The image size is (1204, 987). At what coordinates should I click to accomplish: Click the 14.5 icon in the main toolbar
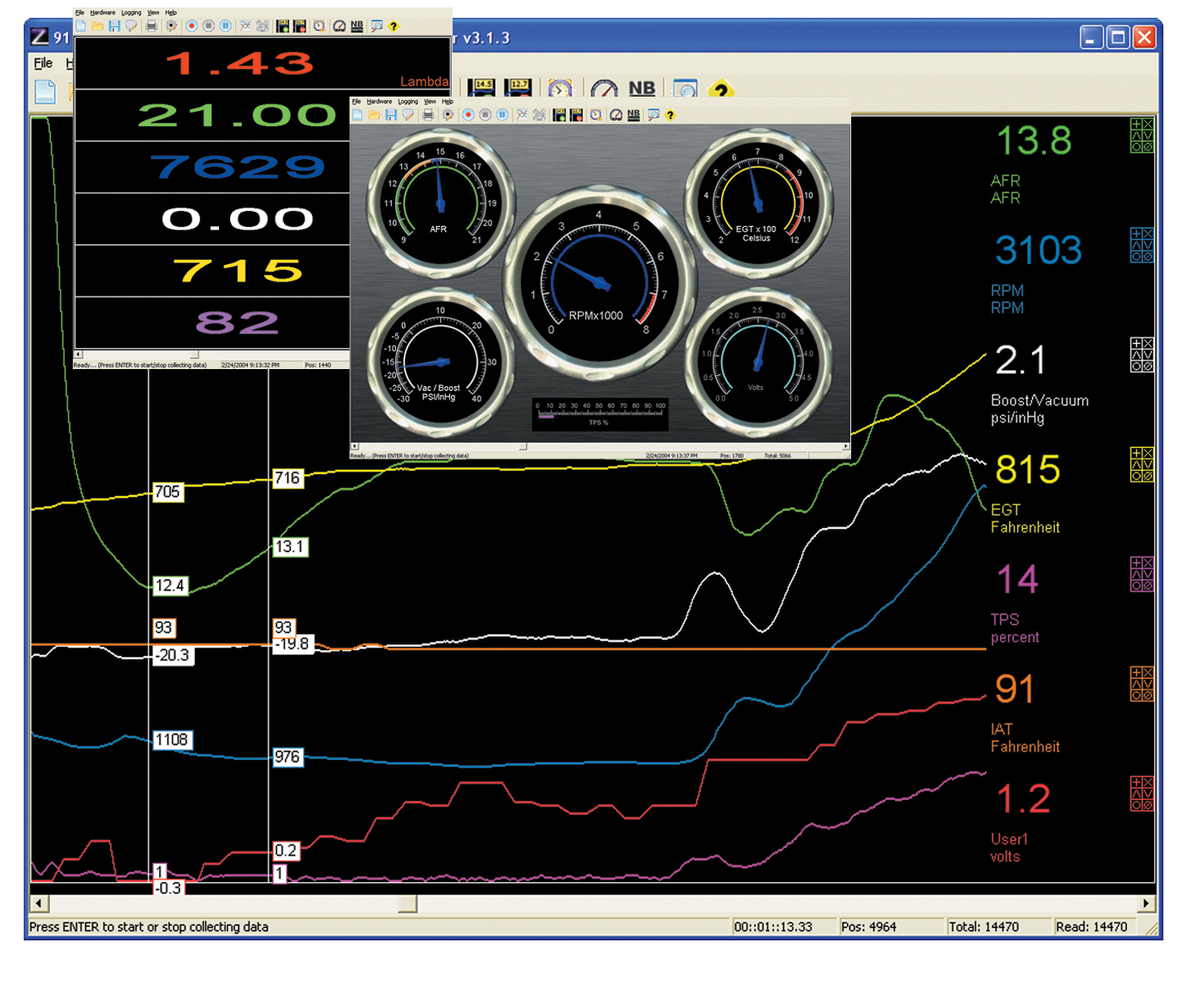click(481, 89)
